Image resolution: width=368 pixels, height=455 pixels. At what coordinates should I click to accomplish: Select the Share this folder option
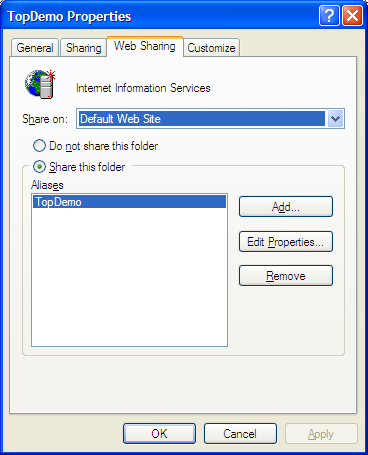[x=39, y=166]
